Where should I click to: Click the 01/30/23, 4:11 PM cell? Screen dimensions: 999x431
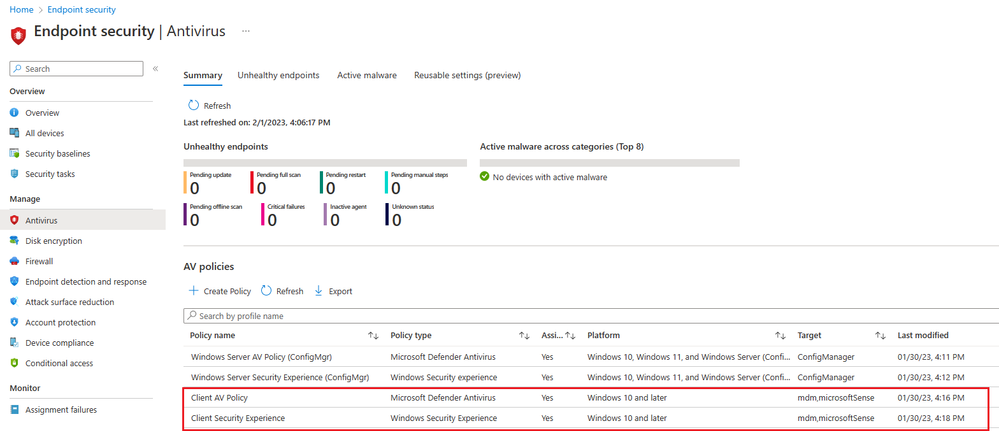(930, 357)
